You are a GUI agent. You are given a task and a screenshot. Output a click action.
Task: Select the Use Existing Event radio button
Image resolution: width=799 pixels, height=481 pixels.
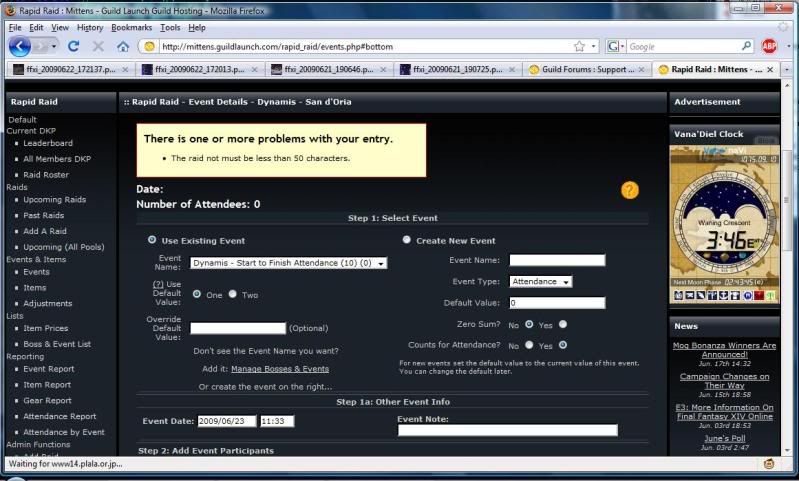click(152, 239)
